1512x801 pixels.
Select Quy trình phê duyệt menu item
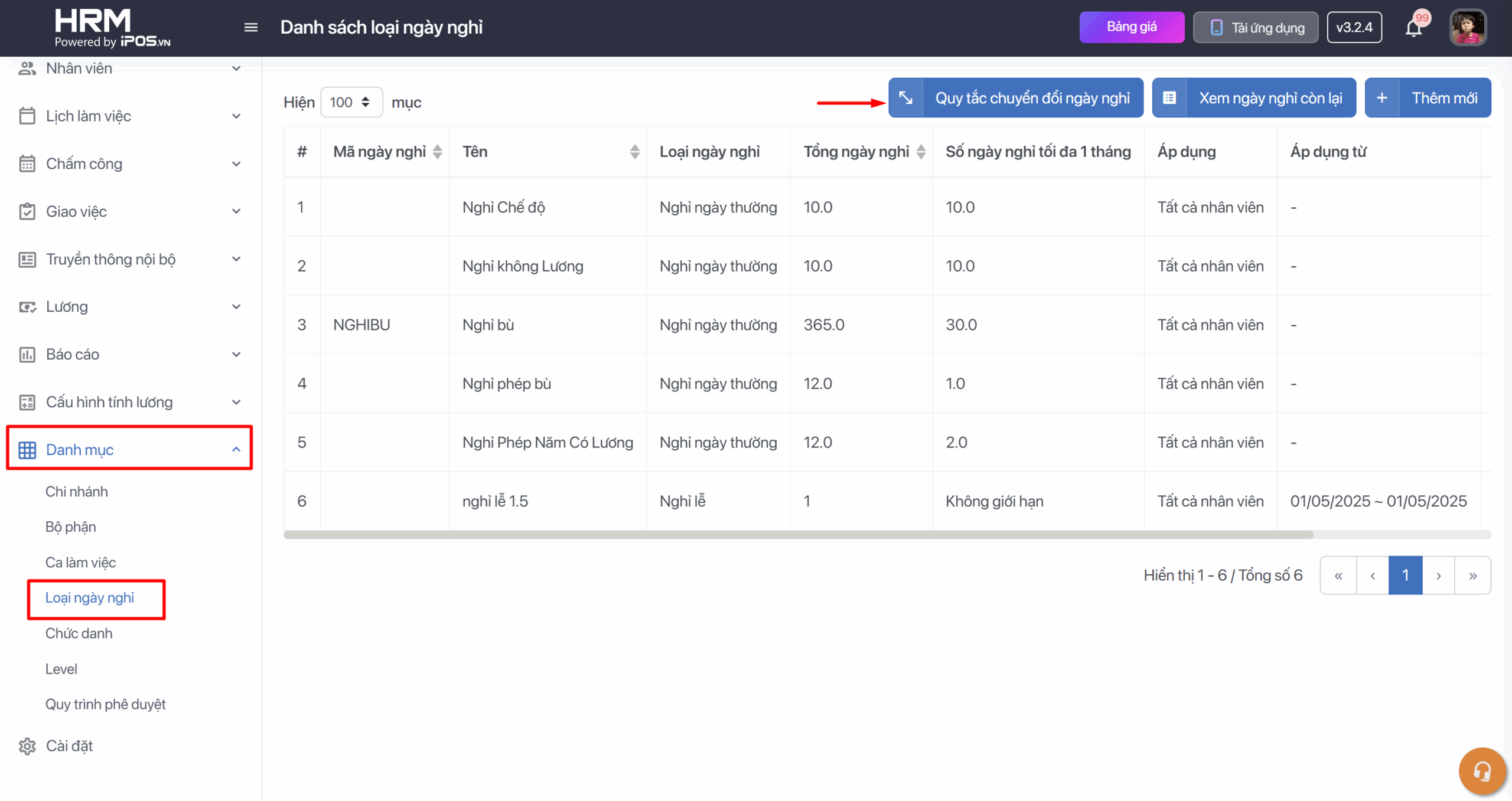(x=106, y=704)
